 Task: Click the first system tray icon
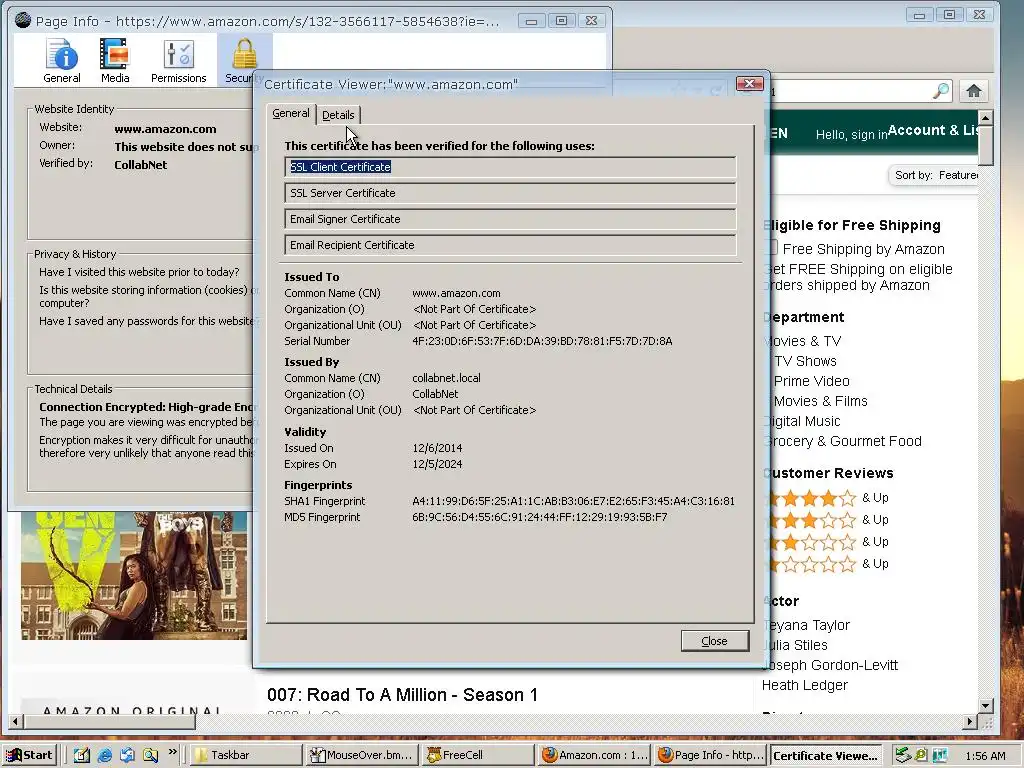point(903,756)
